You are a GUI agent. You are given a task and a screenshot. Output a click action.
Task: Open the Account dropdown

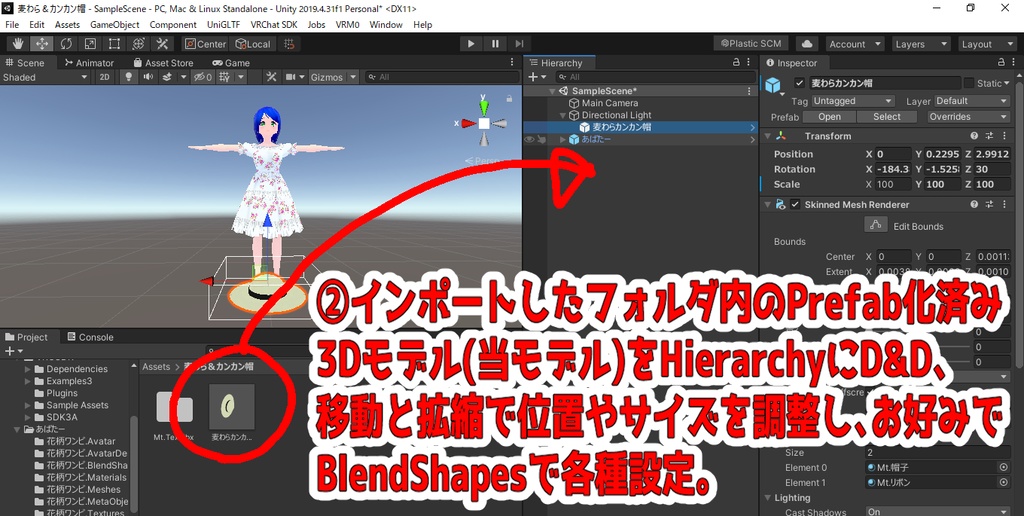coord(854,44)
